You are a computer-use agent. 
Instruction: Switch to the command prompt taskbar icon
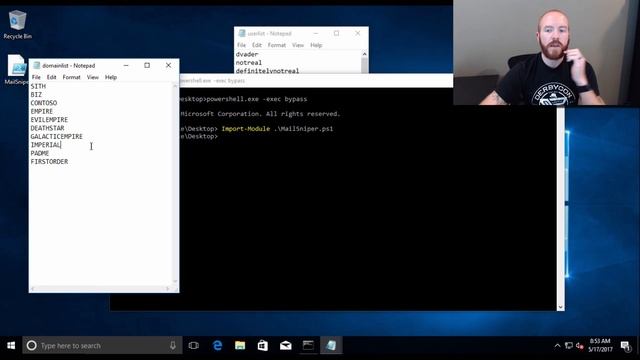(x=308, y=346)
